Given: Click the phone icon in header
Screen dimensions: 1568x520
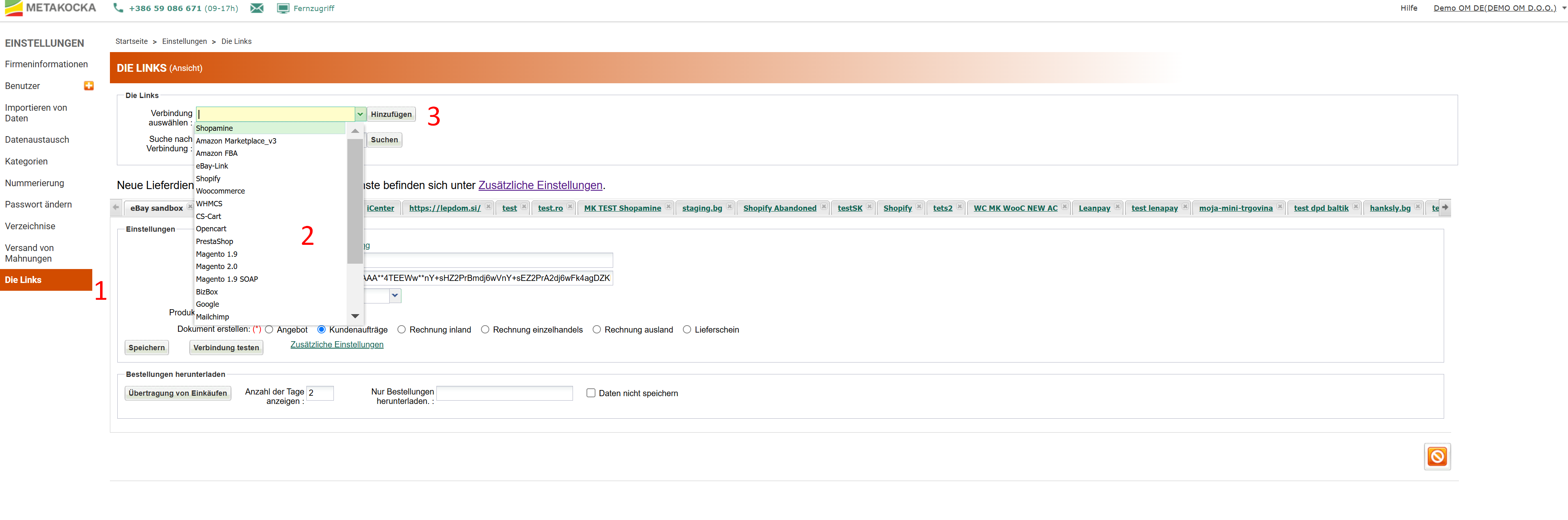Looking at the screenshot, I should click(x=118, y=8).
